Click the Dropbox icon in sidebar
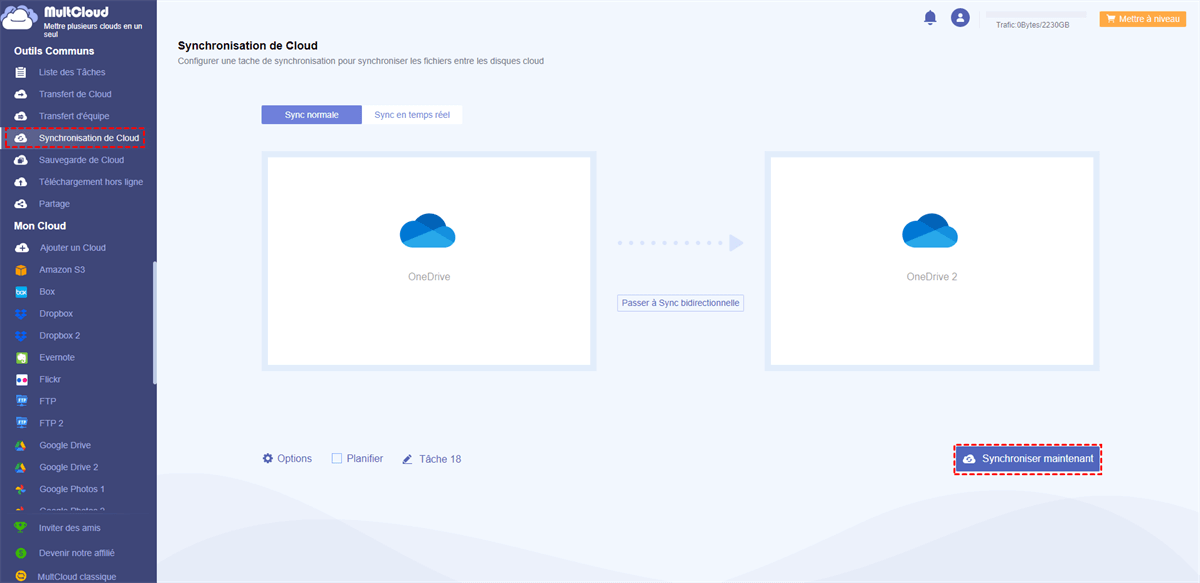The height and width of the screenshot is (583, 1200). (x=21, y=314)
